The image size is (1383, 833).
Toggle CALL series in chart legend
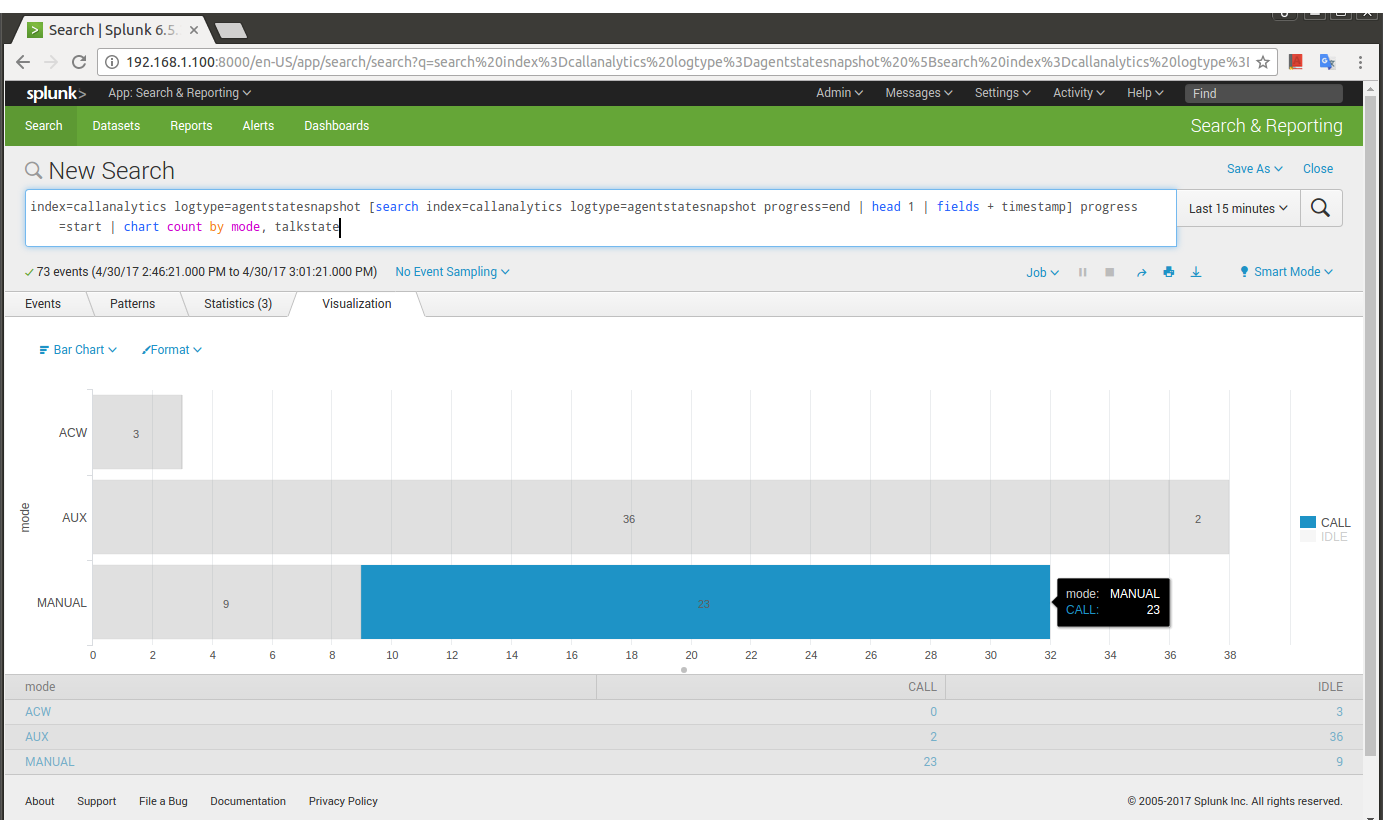(x=1325, y=522)
